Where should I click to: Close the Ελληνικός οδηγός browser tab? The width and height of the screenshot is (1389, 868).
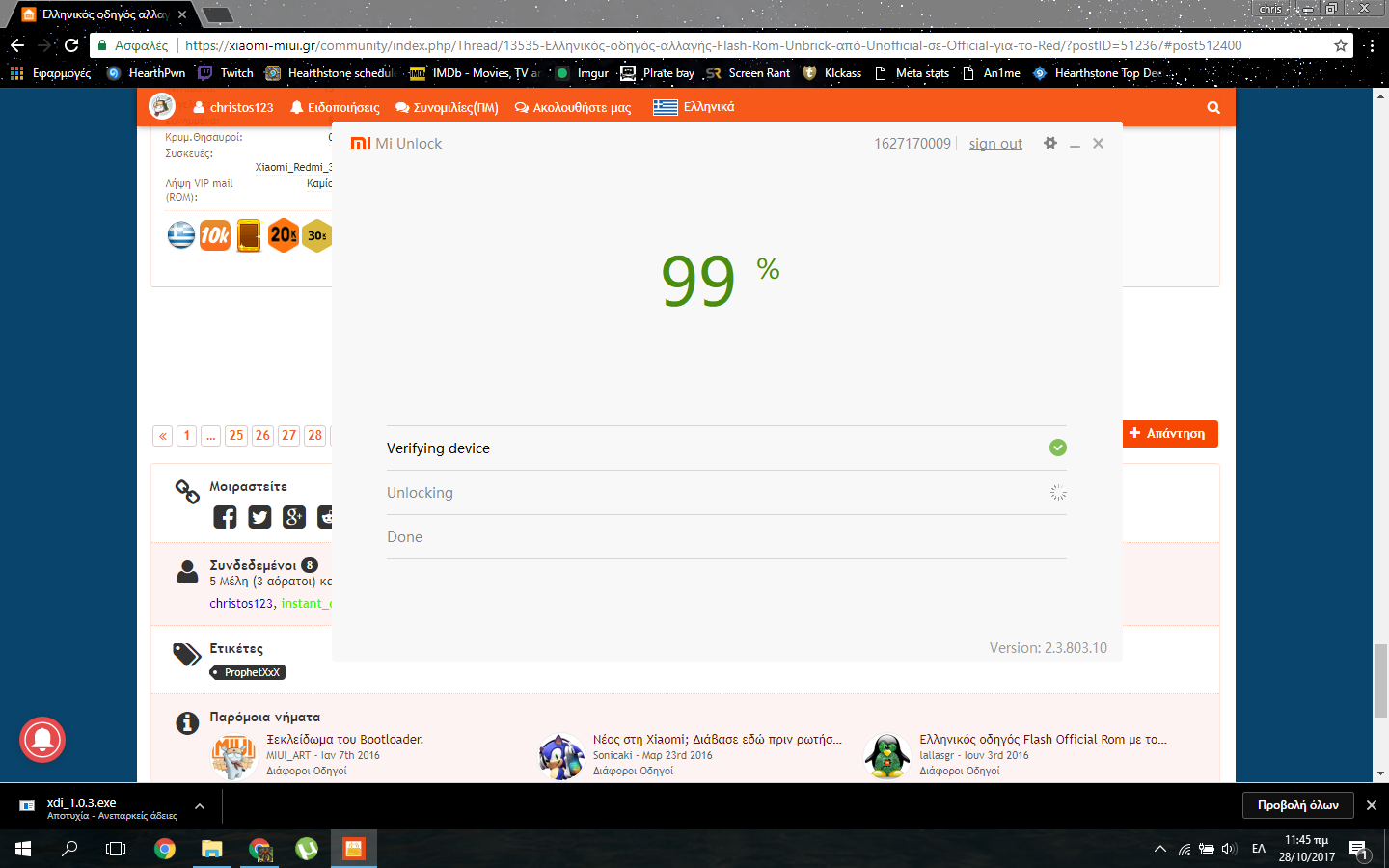coord(182,14)
